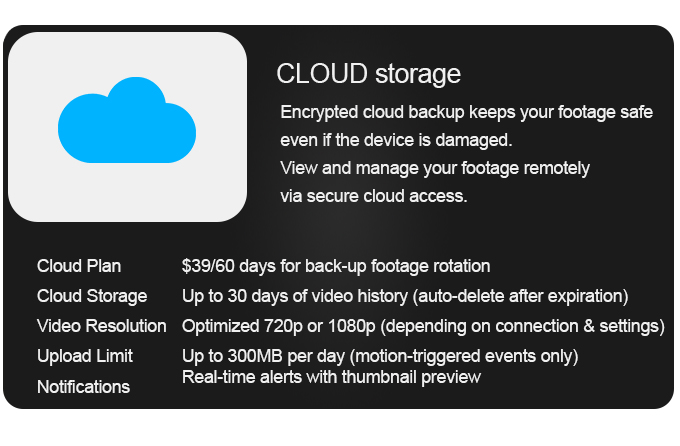Select the Cloud Plan label
The image size is (680, 446).
click(79, 266)
